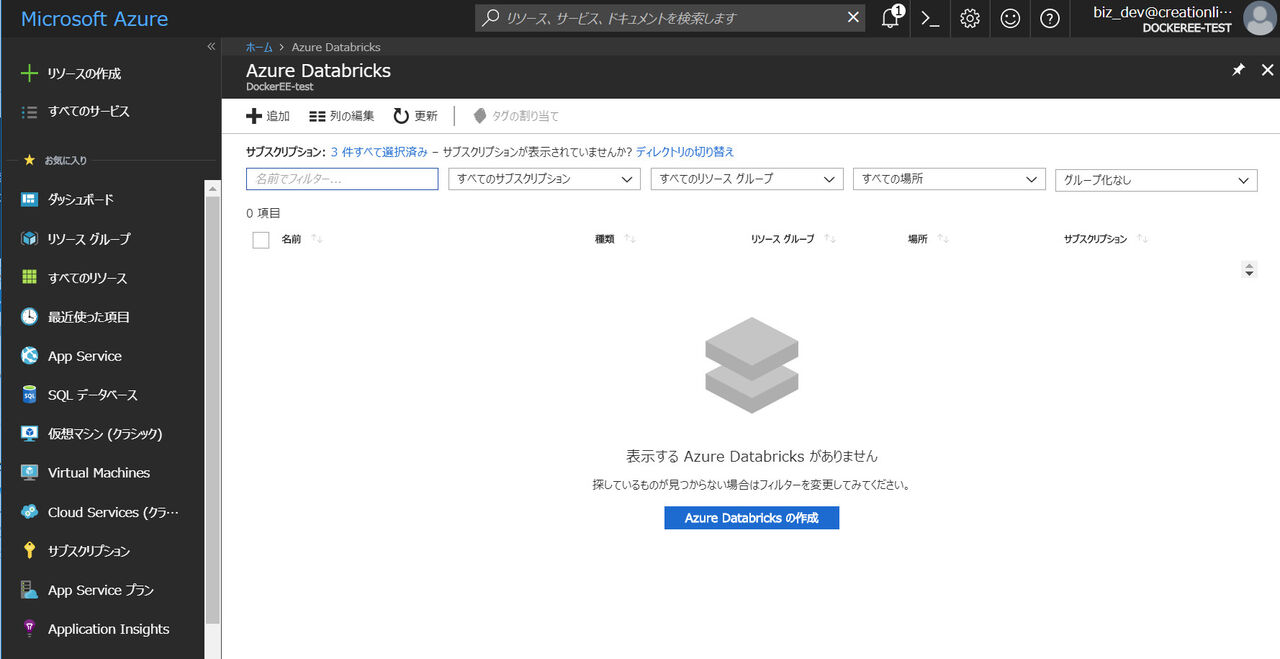Click the biz_dev account name text
This screenshot has height=659, width=1280.
click(1163, 11)
